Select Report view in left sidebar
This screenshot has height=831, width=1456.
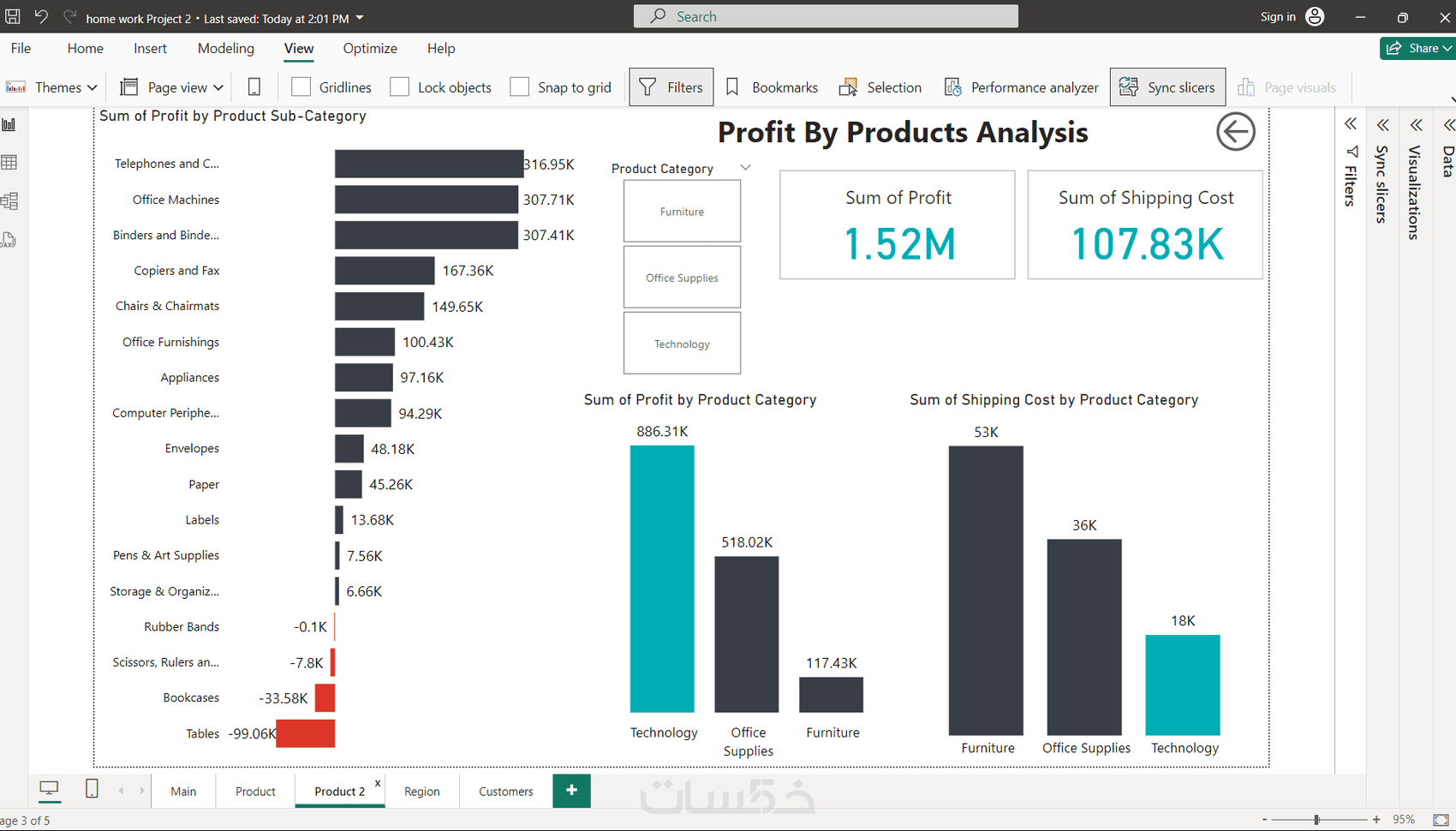click(x=9, y=123)
